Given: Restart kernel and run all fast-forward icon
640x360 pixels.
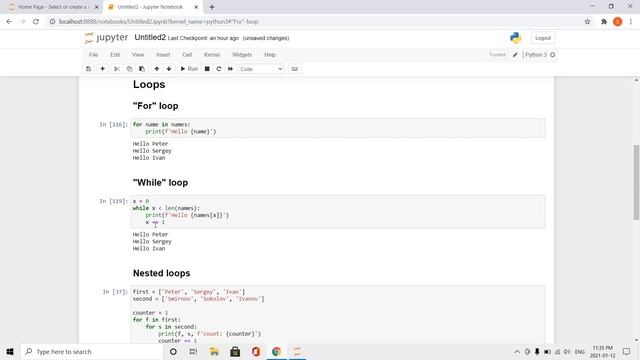Looking at the screenshot, I should tap(230, 69).
